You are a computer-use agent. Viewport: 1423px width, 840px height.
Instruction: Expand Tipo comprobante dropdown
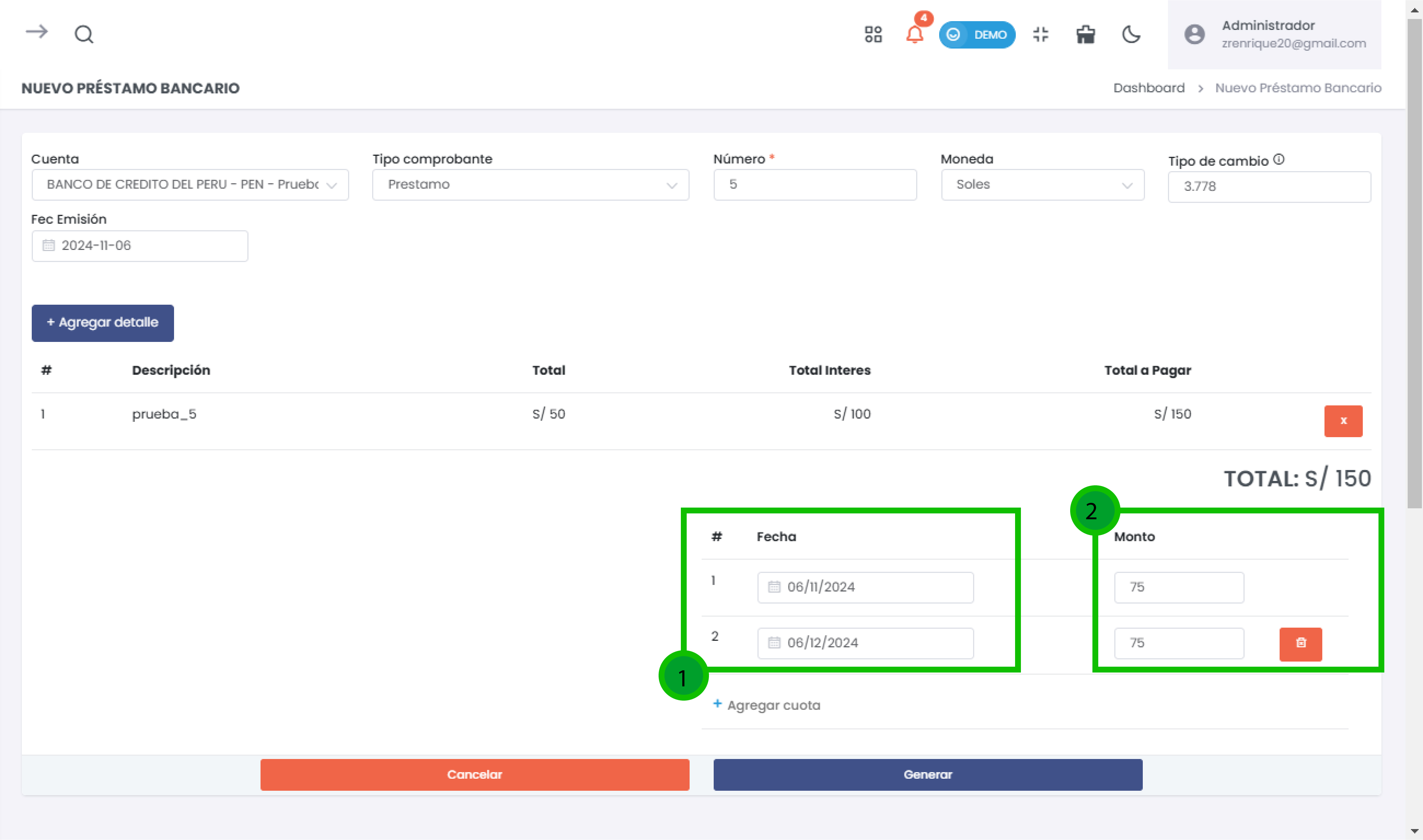pyautogui.click(x=530, y=185)
